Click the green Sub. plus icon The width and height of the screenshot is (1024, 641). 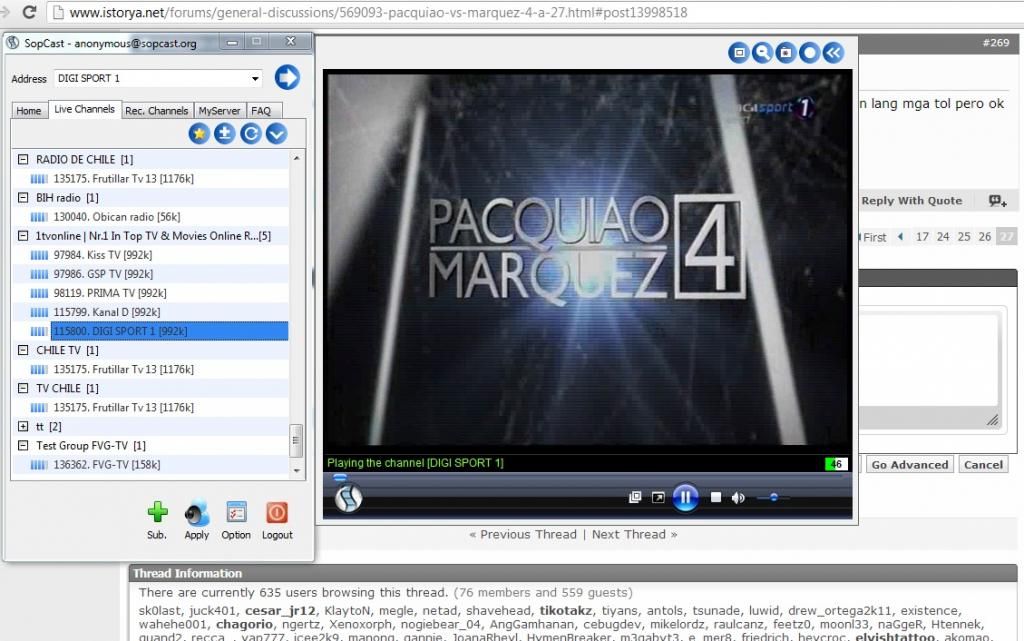point(157,513)
